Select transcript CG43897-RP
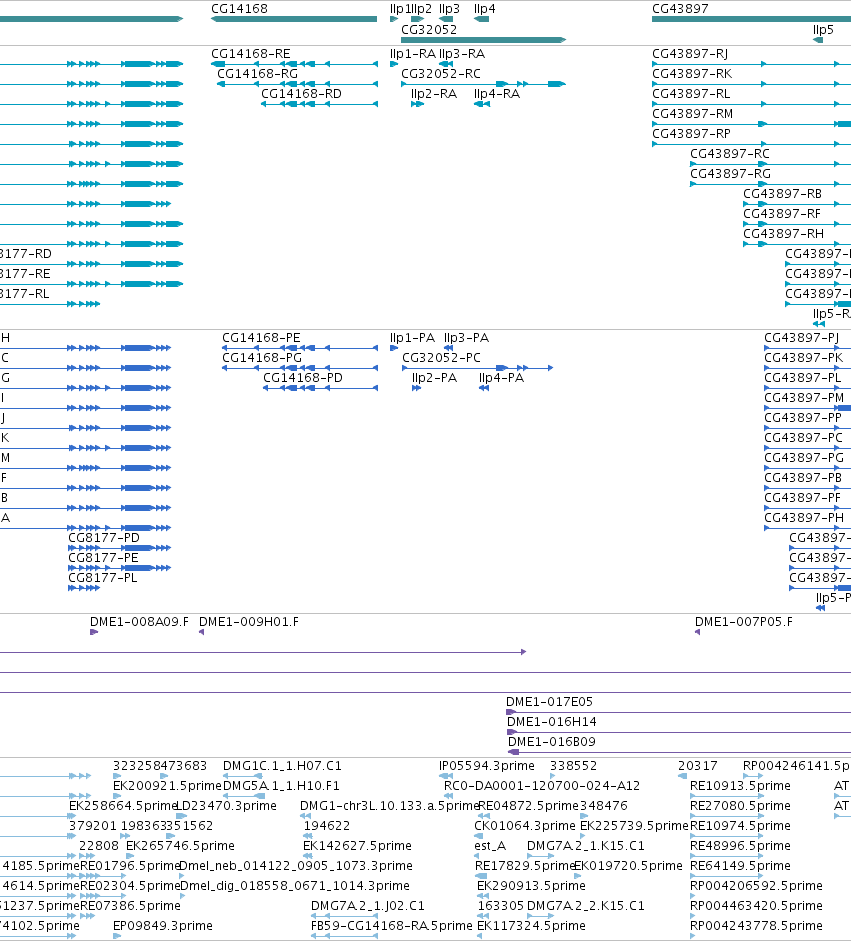Viewport: 851px width, 941px height. (751, 144)
